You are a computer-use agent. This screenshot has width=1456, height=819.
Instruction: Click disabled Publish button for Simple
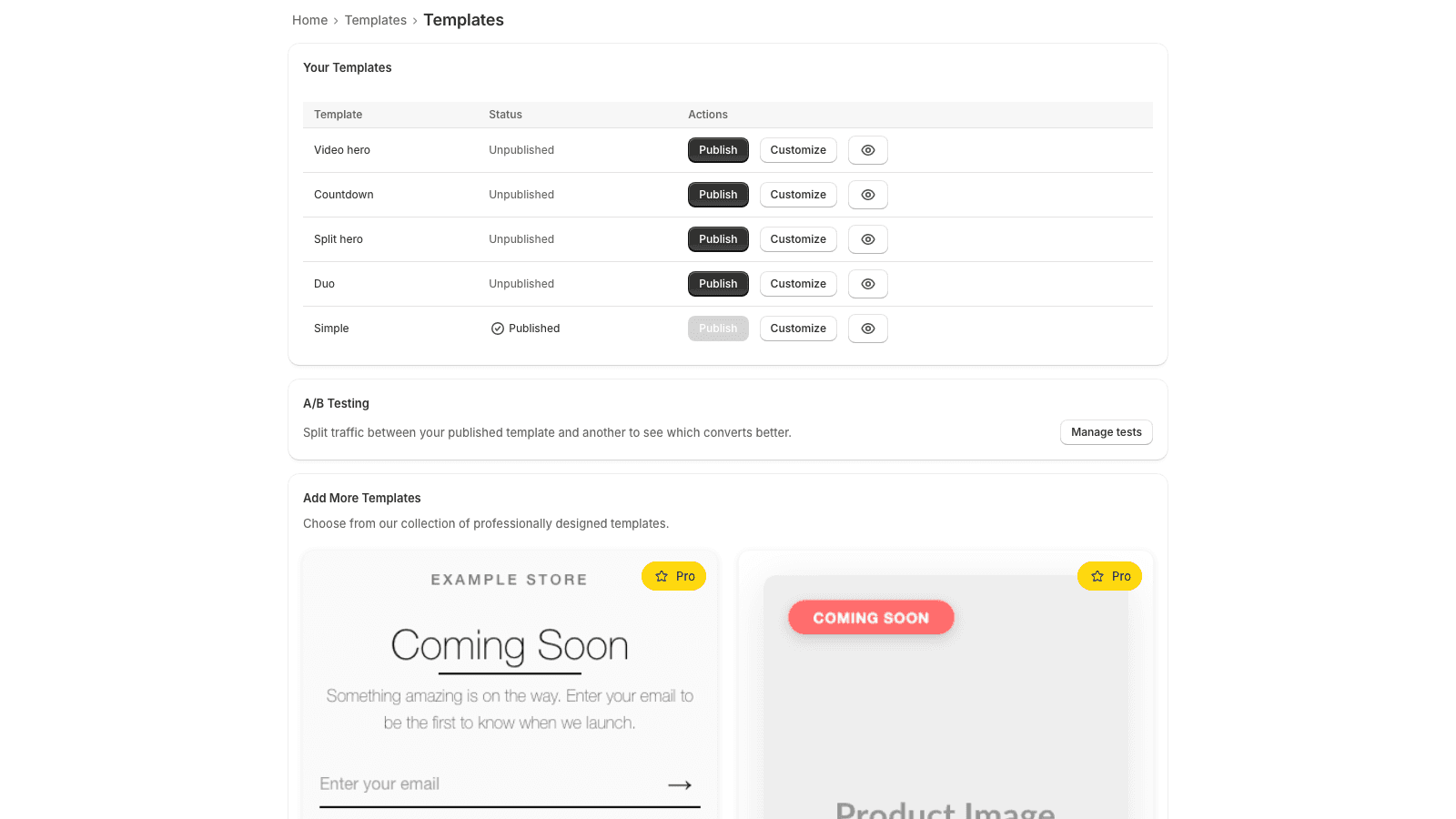coord(718,329)
